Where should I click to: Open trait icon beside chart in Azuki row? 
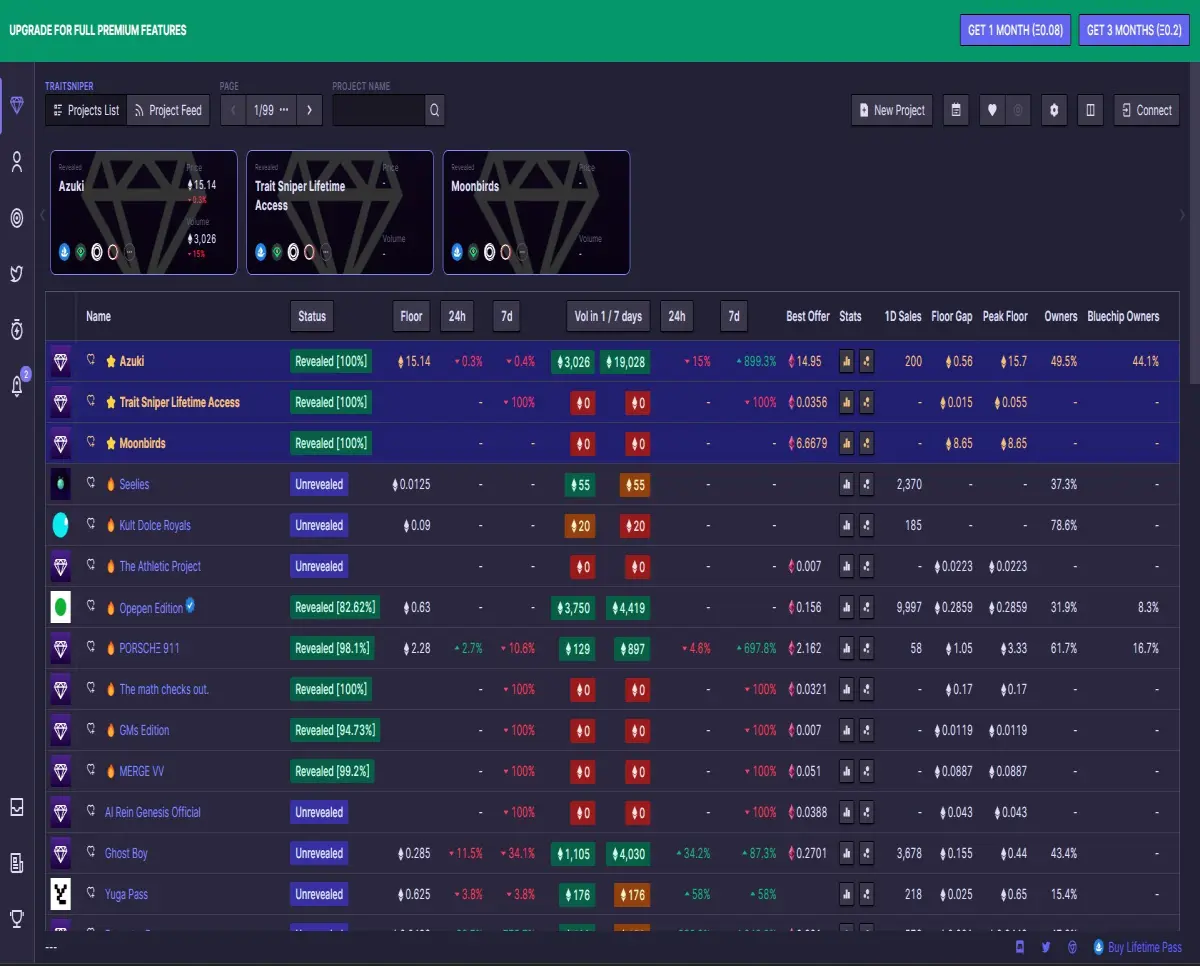[x=867, y=361]
